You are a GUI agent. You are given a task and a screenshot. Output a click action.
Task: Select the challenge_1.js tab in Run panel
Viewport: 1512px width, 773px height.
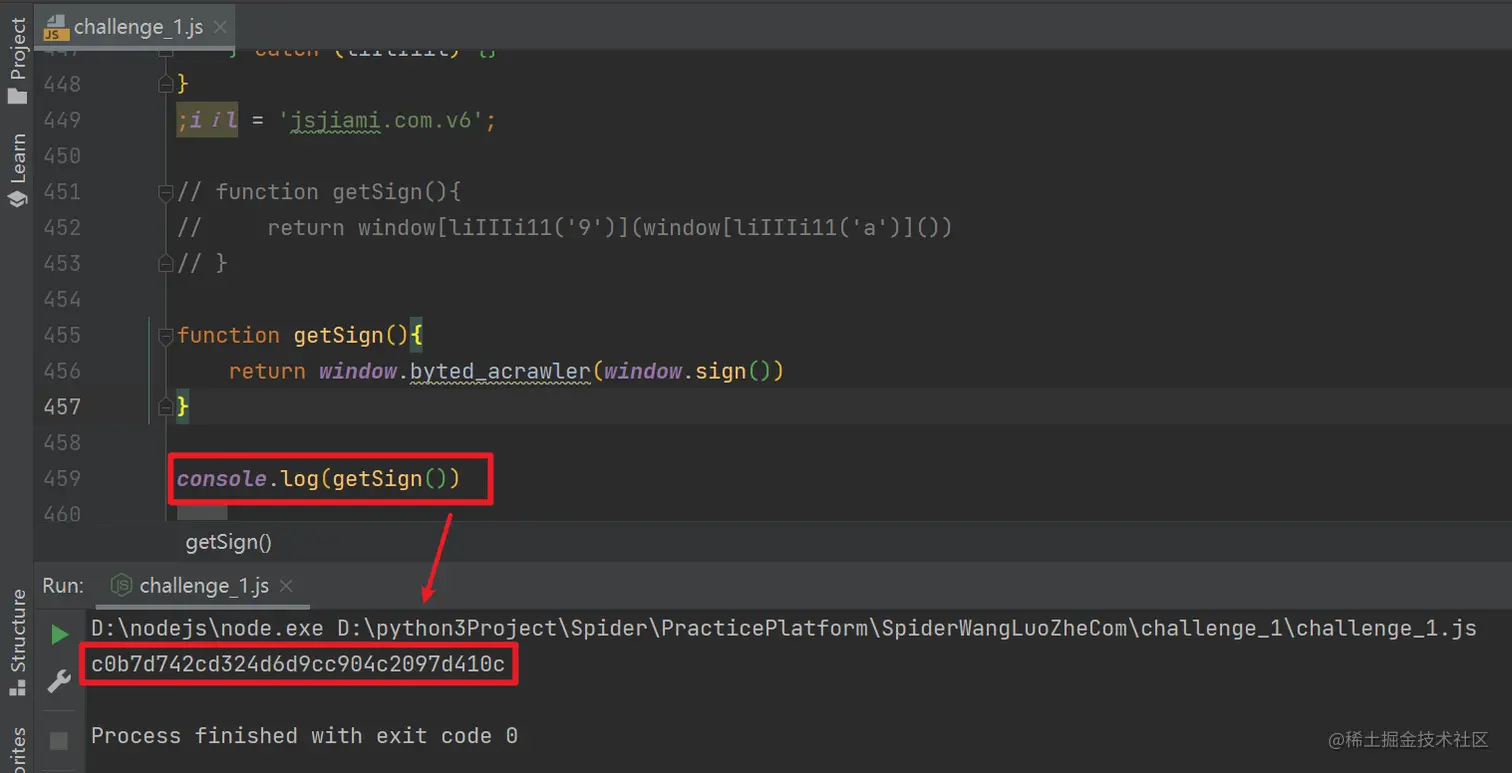tap(203, 586)
